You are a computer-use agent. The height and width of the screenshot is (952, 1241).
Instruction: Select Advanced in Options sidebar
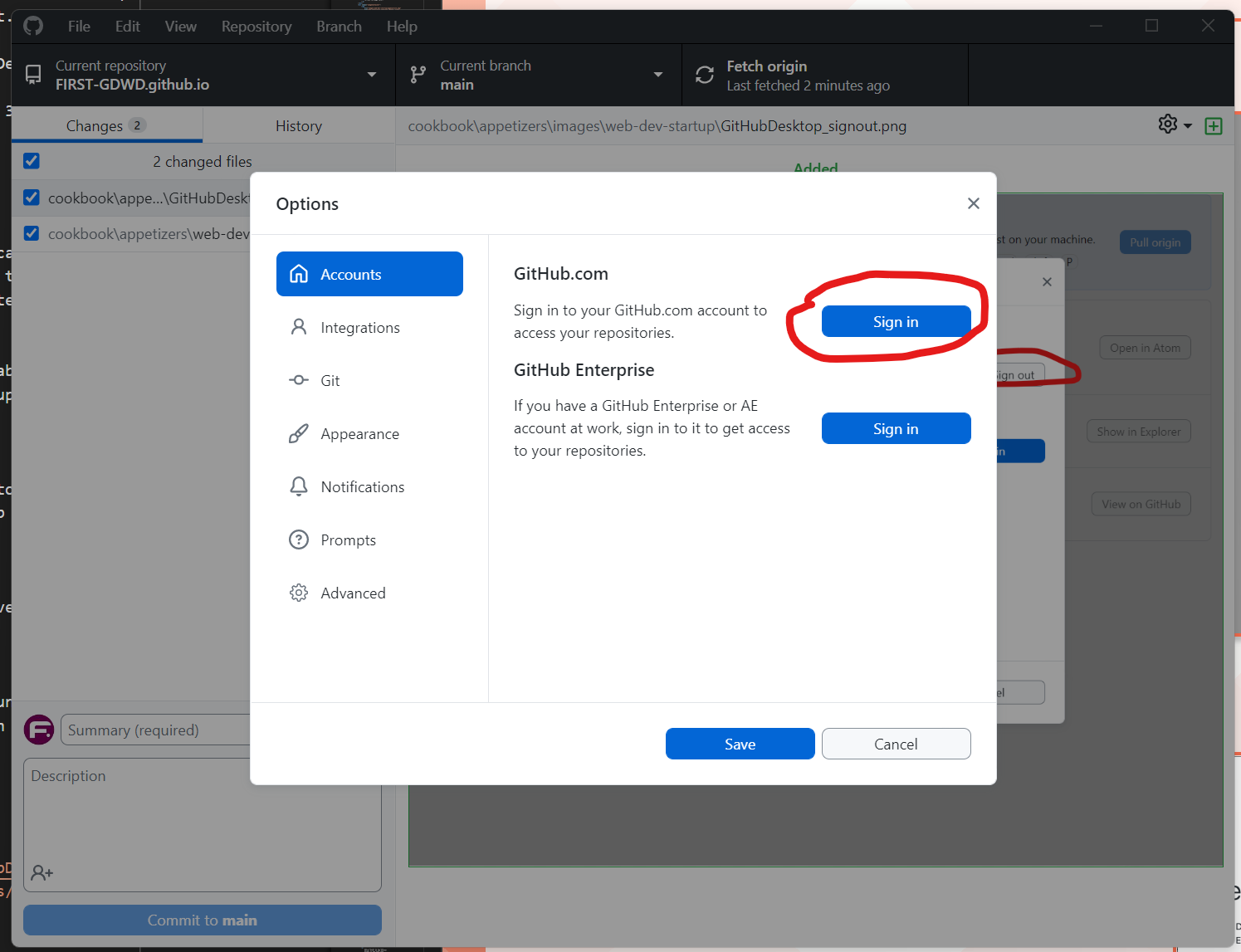369,593
